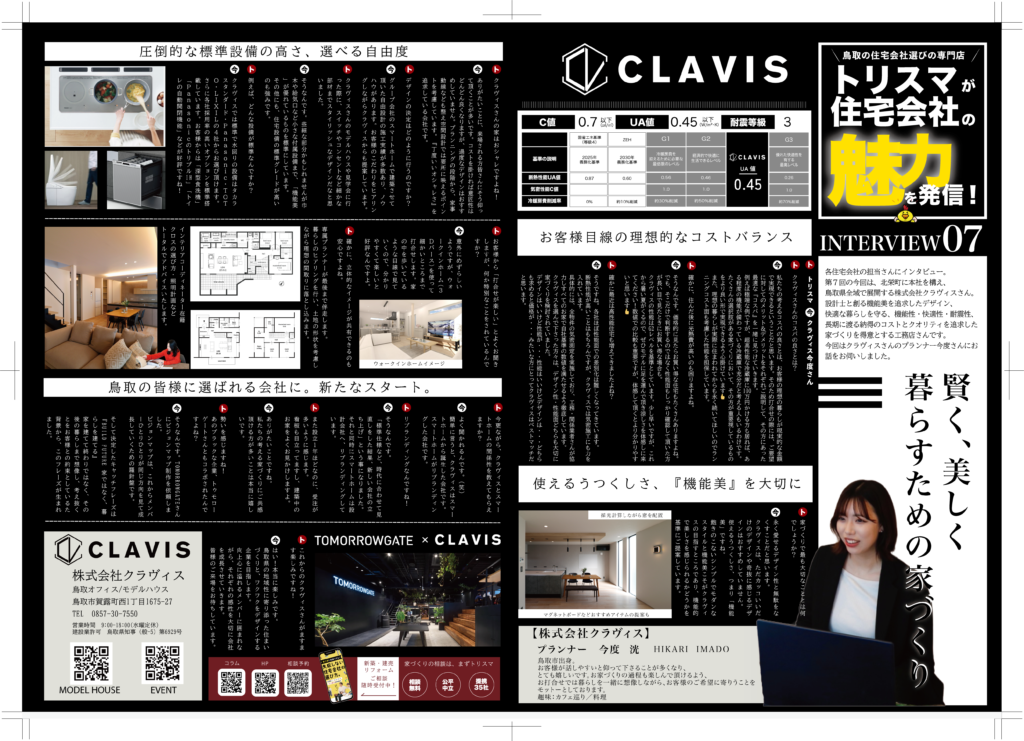1024x741 pixels.
Task: Click the 耐震等級 label in specs bar
Action: [748, 122]
